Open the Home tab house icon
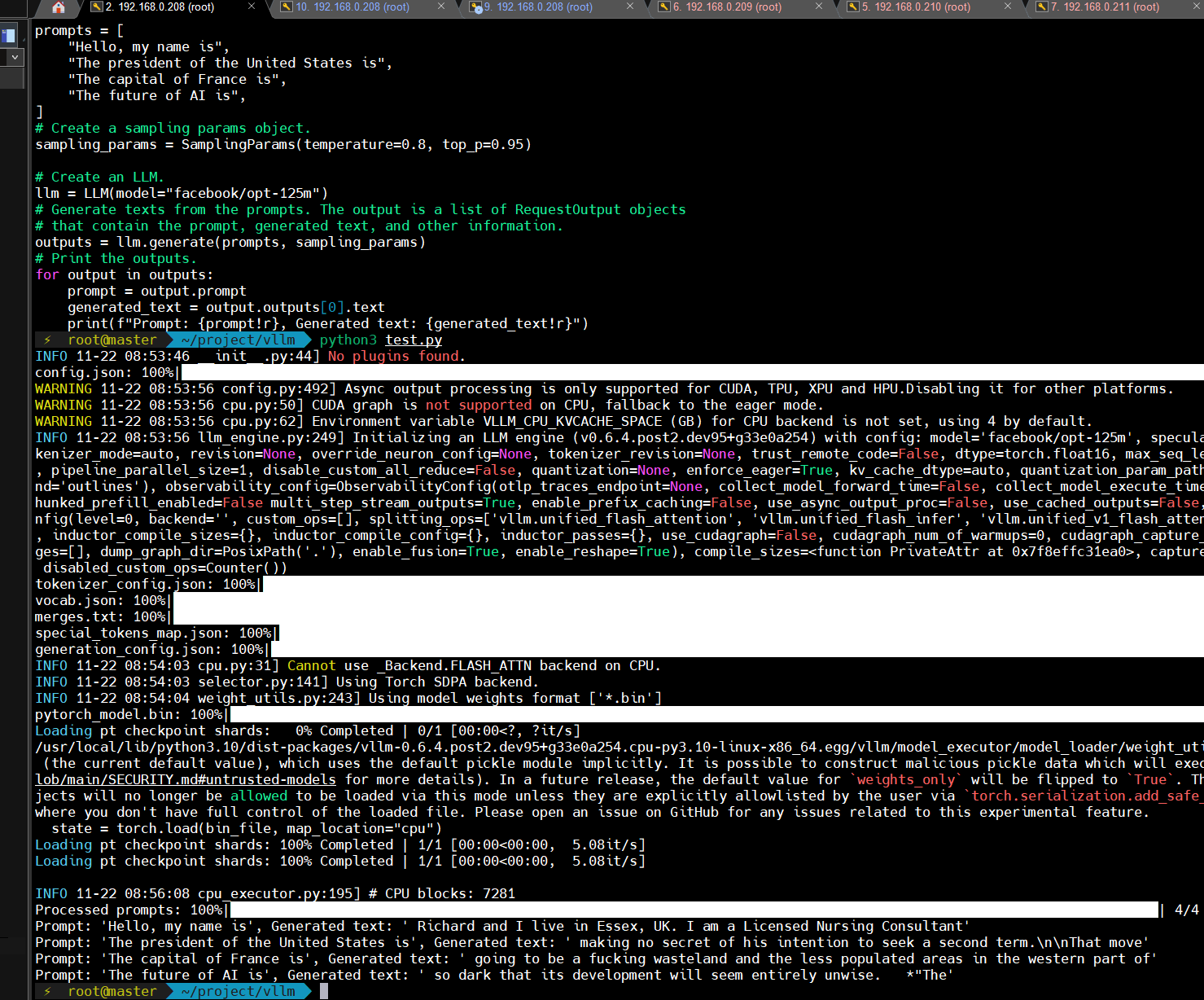This screenshot has width=1204, height=1000. point(59,7)
